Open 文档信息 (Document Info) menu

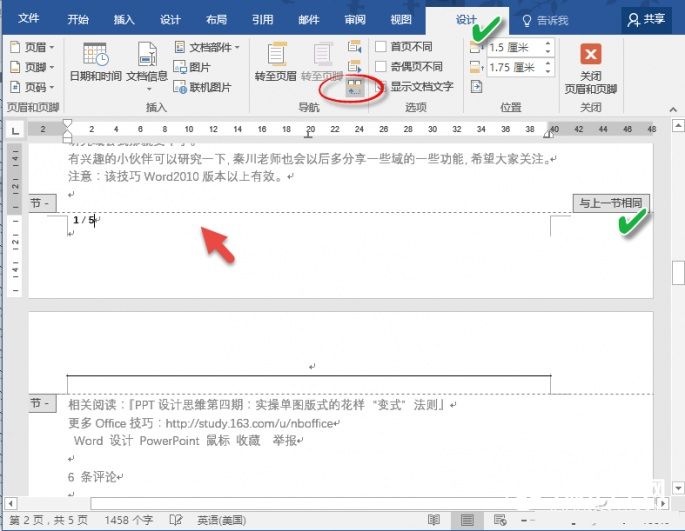click(147, 66)
